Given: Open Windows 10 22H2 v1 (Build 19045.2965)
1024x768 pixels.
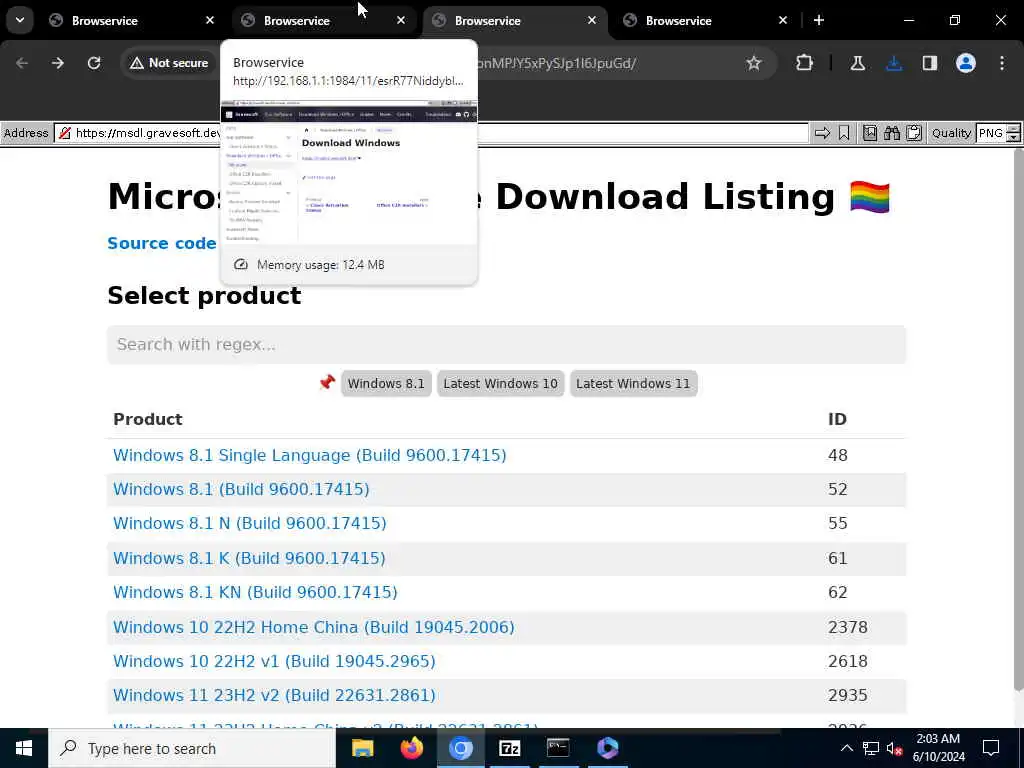Looking at the screenshot, I should pos(274,662).
